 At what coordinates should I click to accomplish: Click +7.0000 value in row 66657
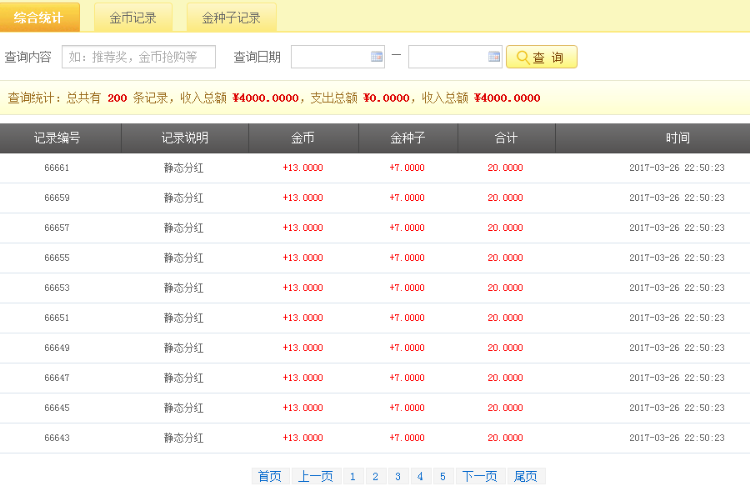tap(407, 228)
